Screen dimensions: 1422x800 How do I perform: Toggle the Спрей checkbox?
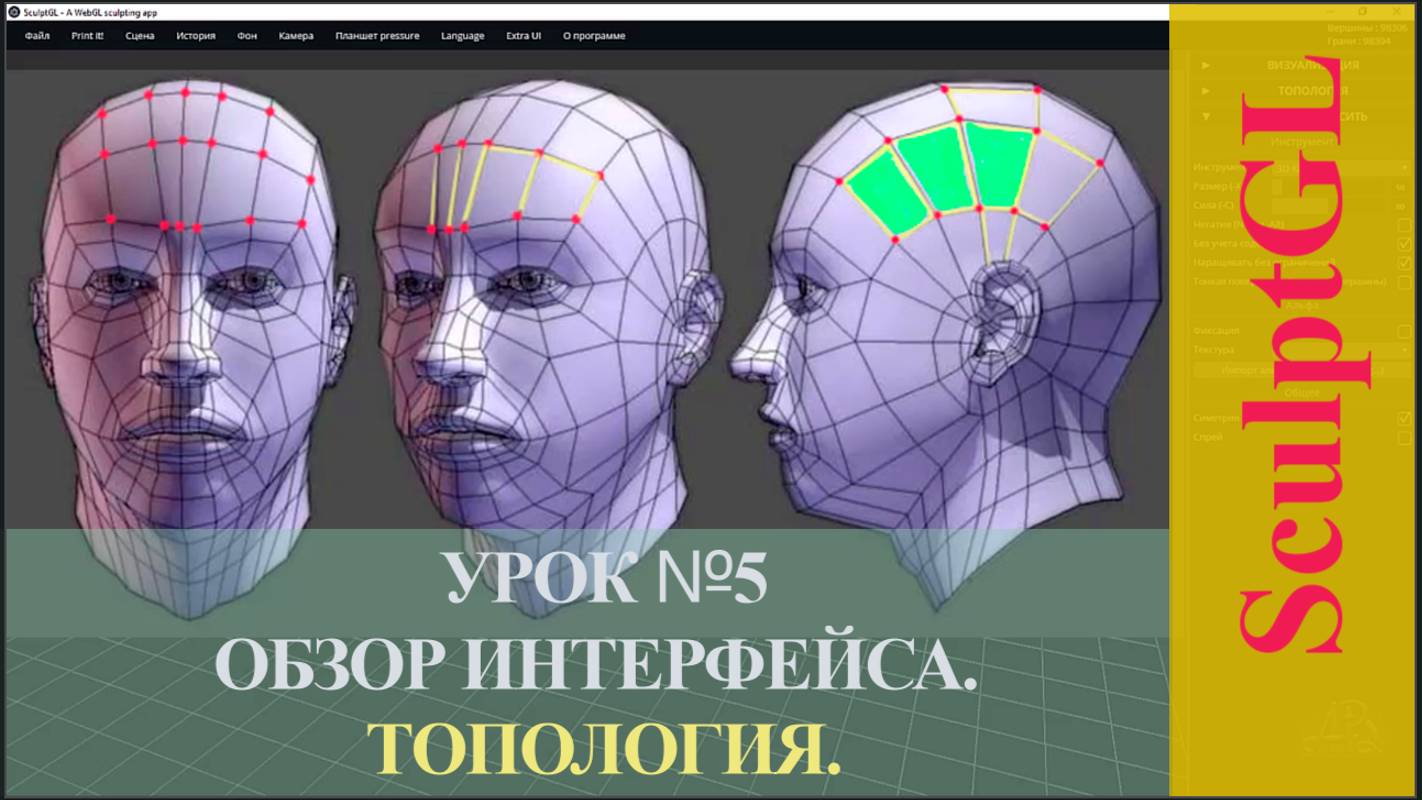pyautogui.click(x=1404, y=437)
